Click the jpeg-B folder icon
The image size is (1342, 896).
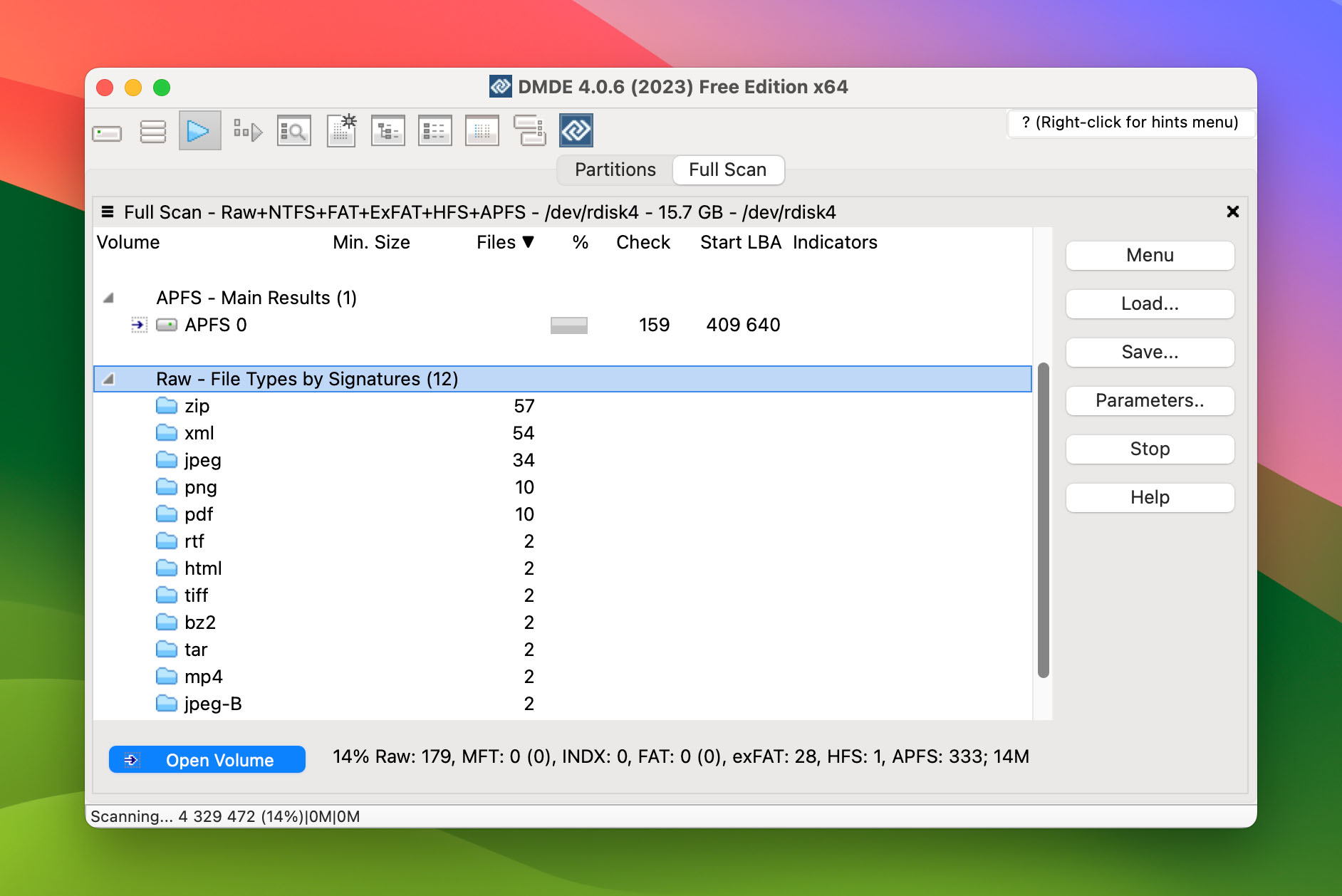[167, 704]
